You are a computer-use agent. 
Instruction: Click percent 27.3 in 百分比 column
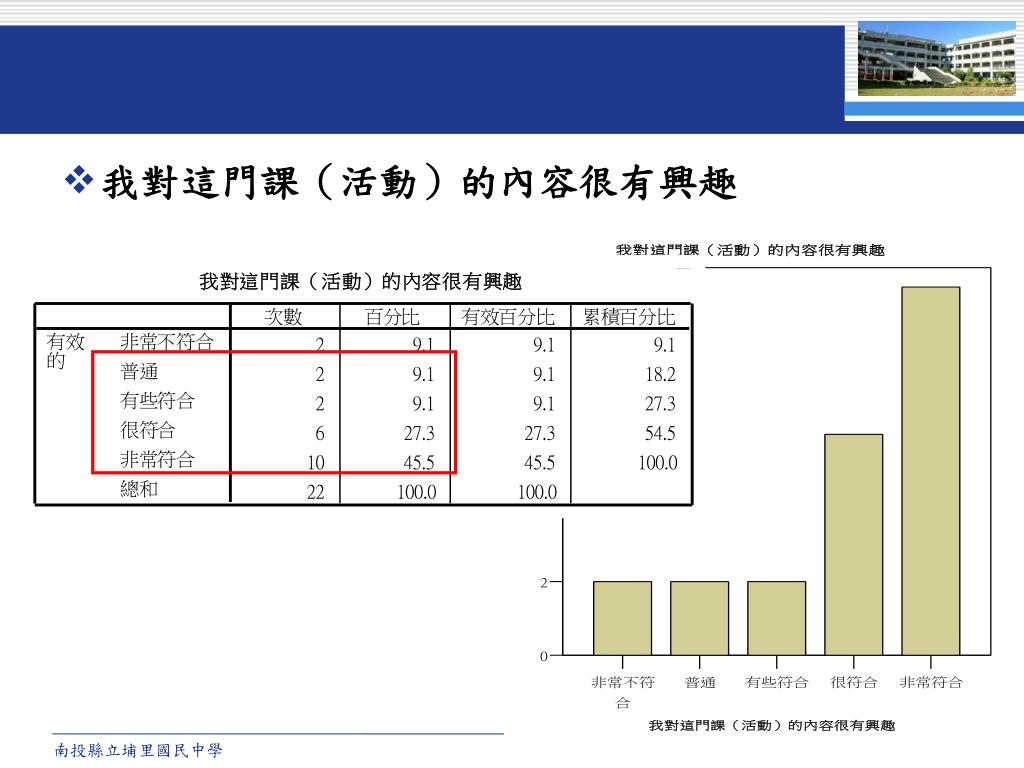pos(419,434)
